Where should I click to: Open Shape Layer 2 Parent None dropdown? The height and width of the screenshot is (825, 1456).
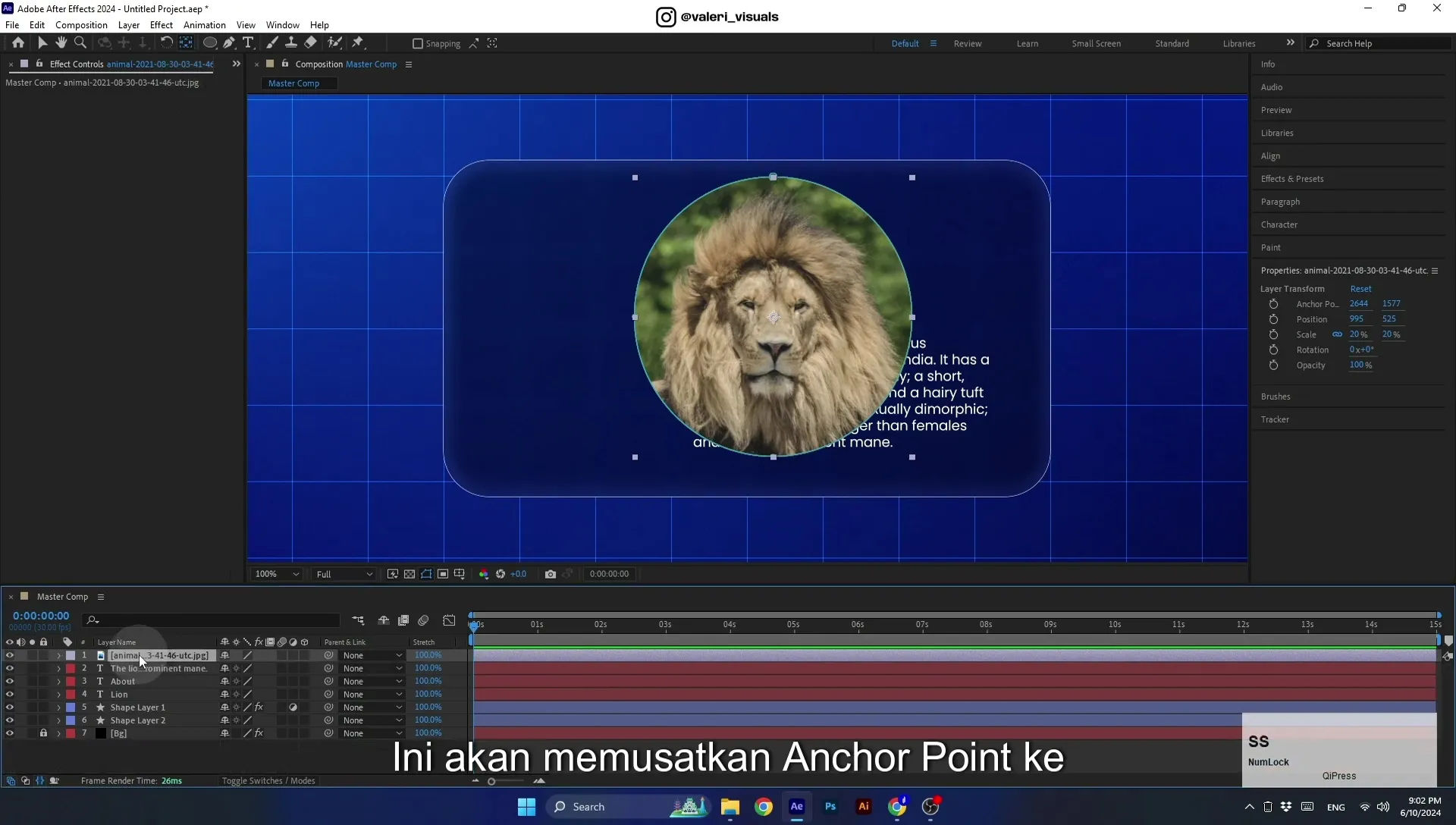[372, 720]
